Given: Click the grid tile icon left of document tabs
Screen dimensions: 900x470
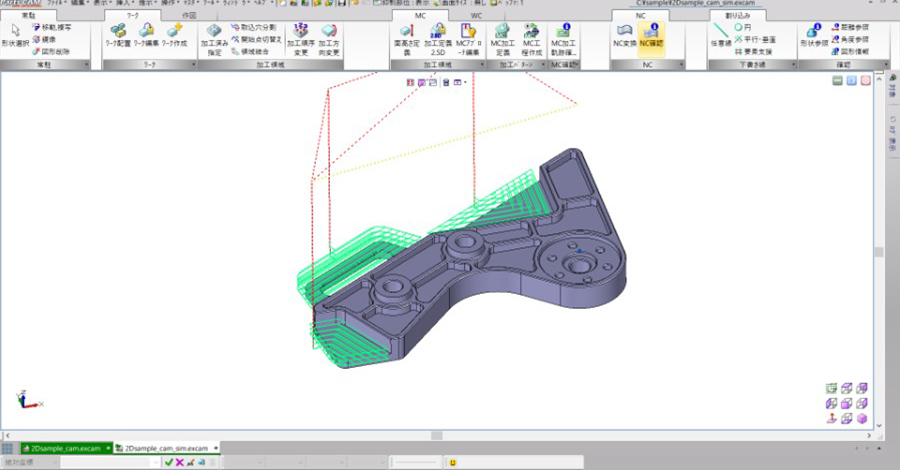Looking at the screenshot, I should (7, 448).
